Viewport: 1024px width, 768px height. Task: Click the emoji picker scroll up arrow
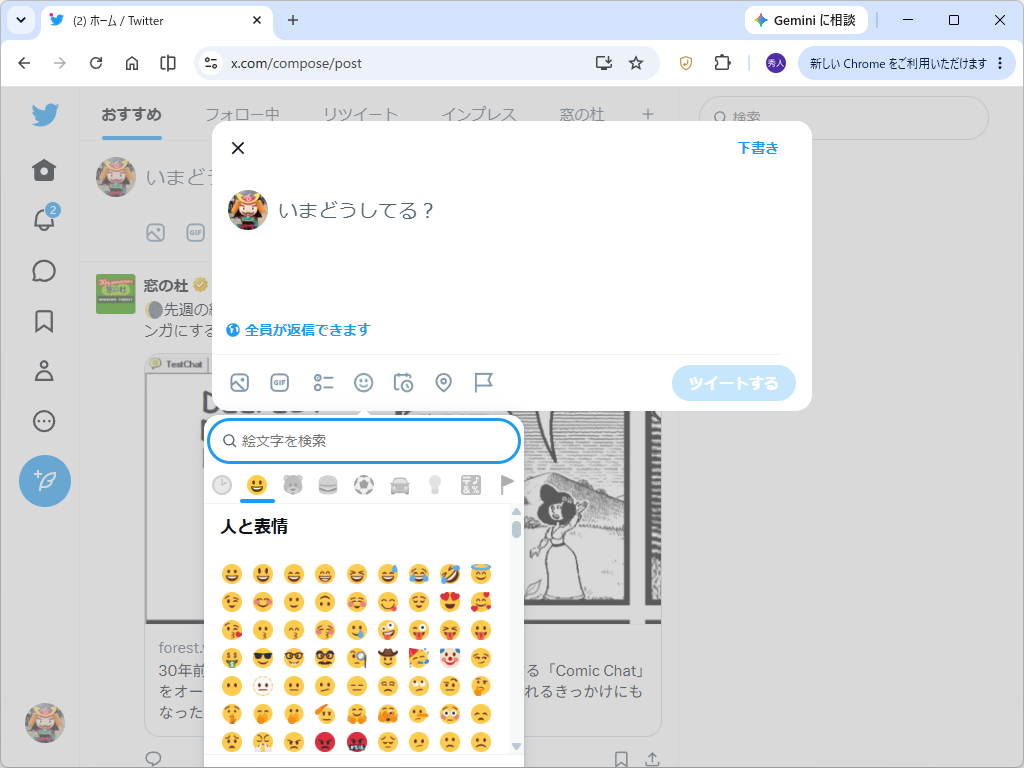(517, 512)
